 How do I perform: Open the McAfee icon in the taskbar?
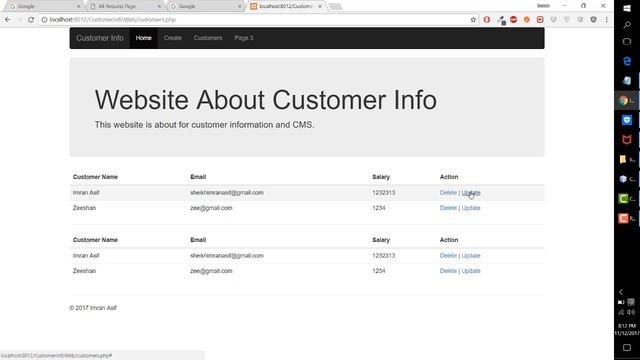[627, 140]
